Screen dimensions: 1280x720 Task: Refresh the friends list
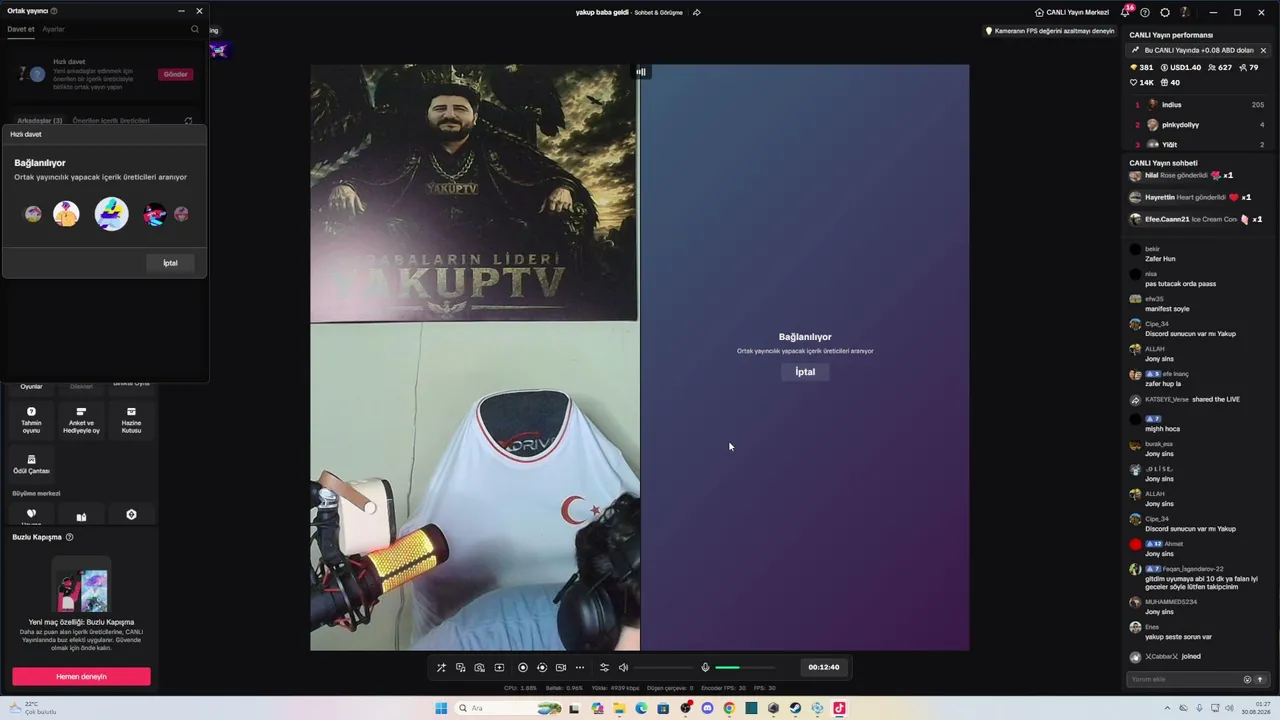pos(188,121)
